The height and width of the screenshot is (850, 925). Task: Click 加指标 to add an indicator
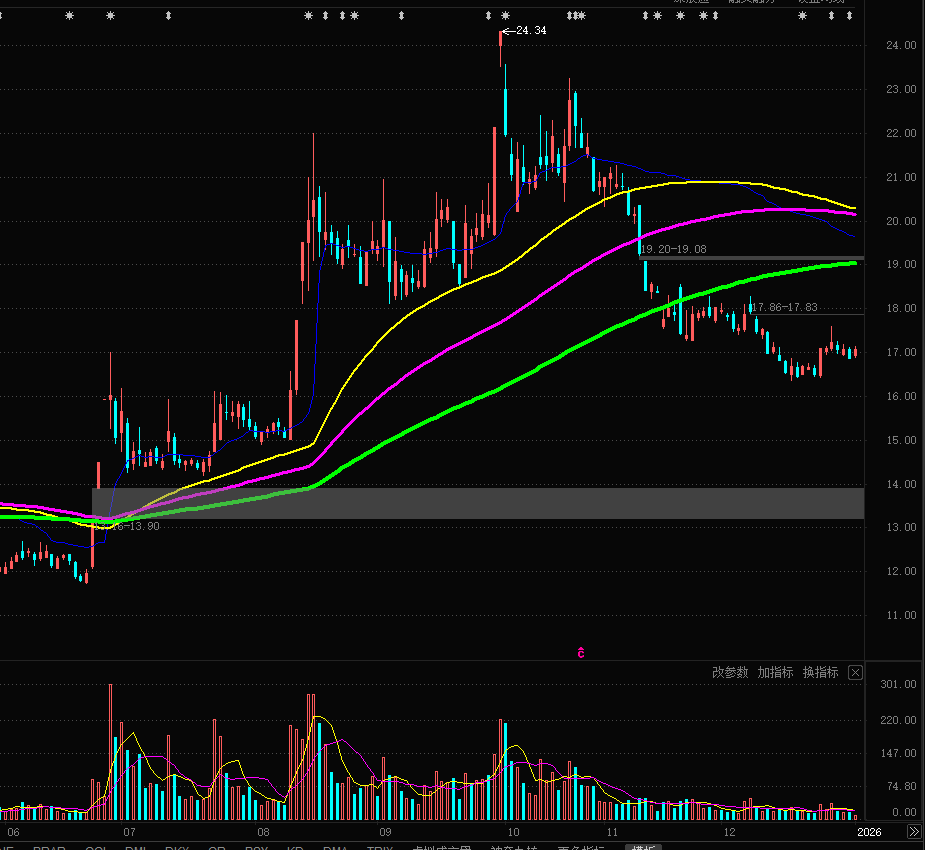click(775, 673)
